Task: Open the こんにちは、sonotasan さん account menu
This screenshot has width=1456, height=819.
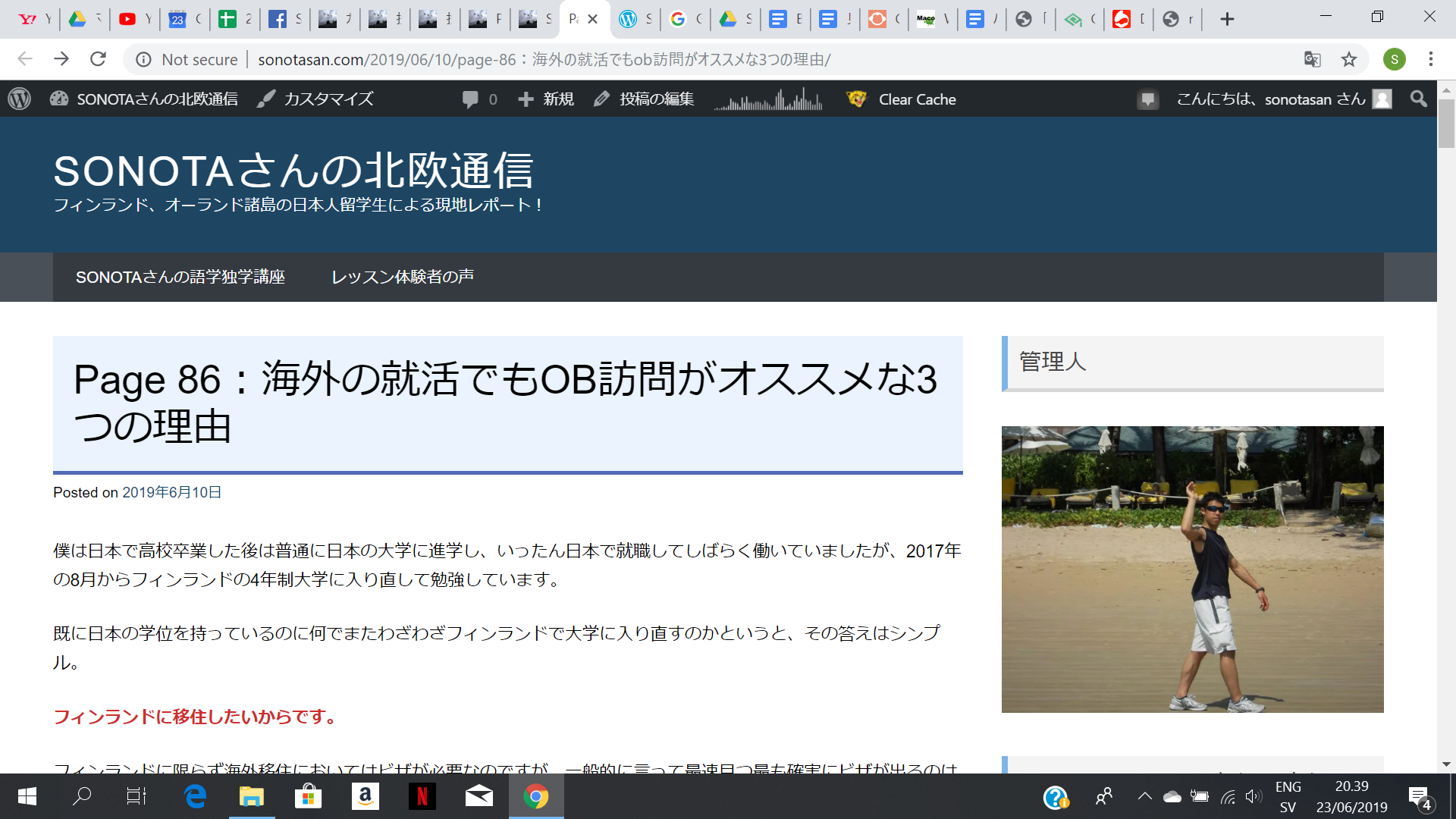Action: [x=1284, y=99]
